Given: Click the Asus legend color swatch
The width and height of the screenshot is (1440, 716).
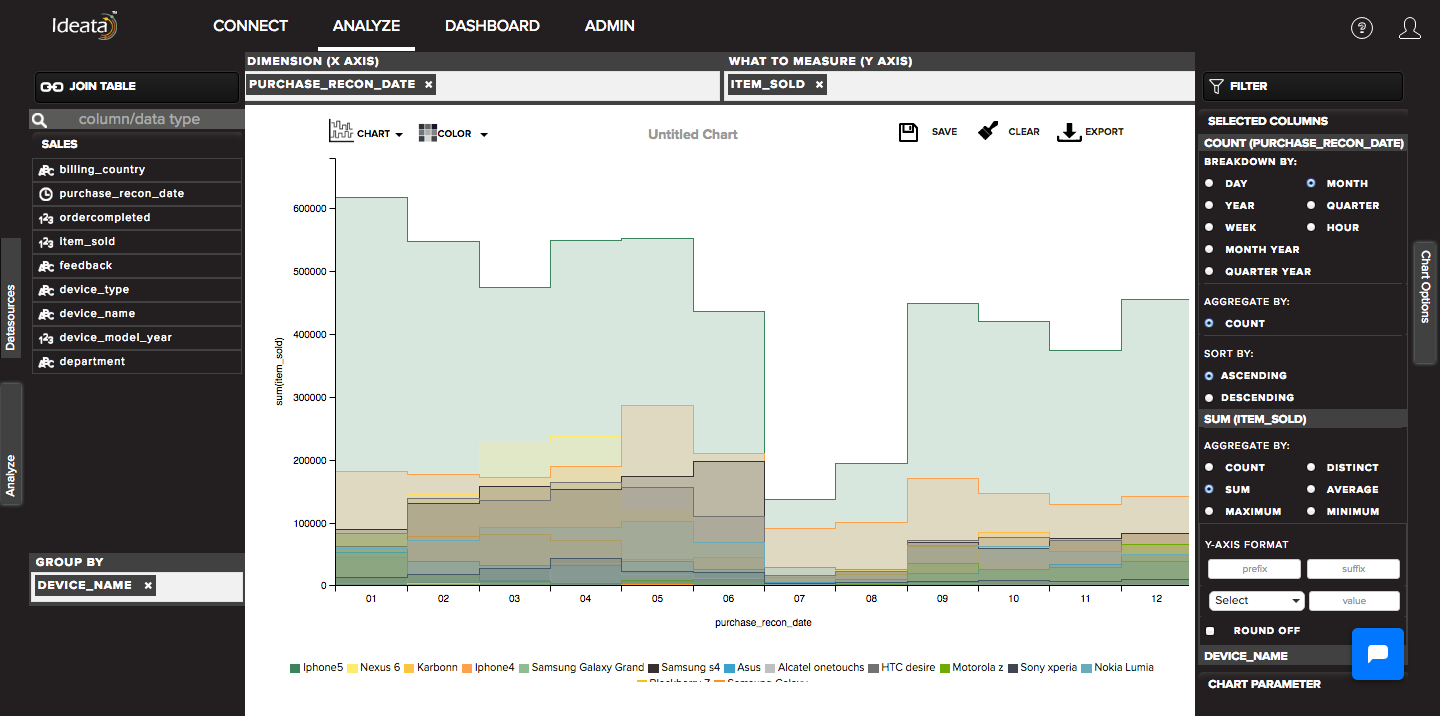Looking at the screenshot, I should [x=729, y=668].
